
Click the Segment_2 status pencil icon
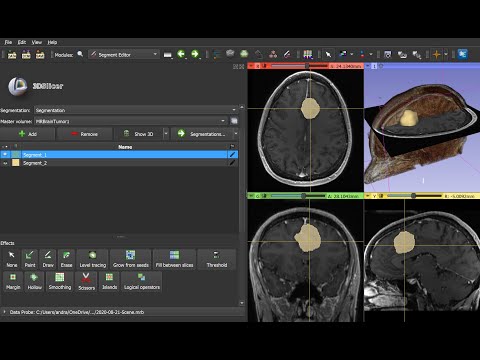[232, 163]
